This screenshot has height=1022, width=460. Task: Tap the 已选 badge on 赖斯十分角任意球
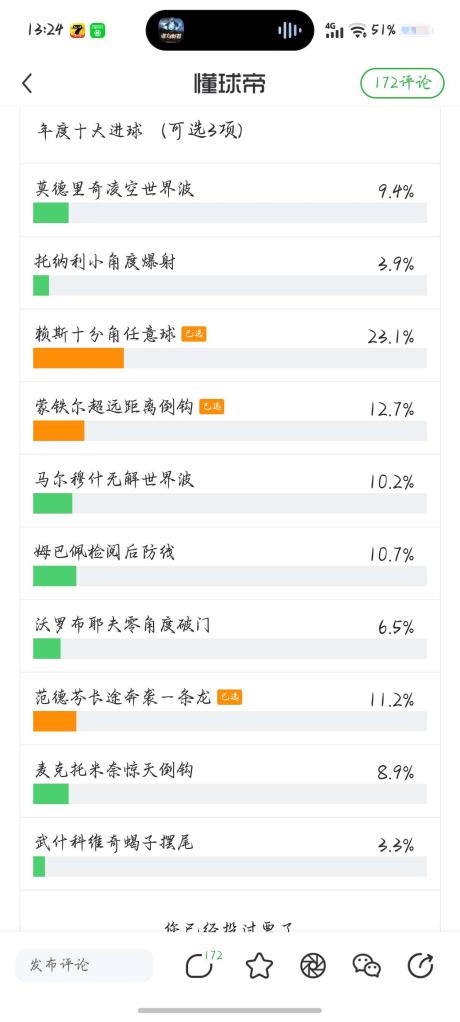(194, 334)
